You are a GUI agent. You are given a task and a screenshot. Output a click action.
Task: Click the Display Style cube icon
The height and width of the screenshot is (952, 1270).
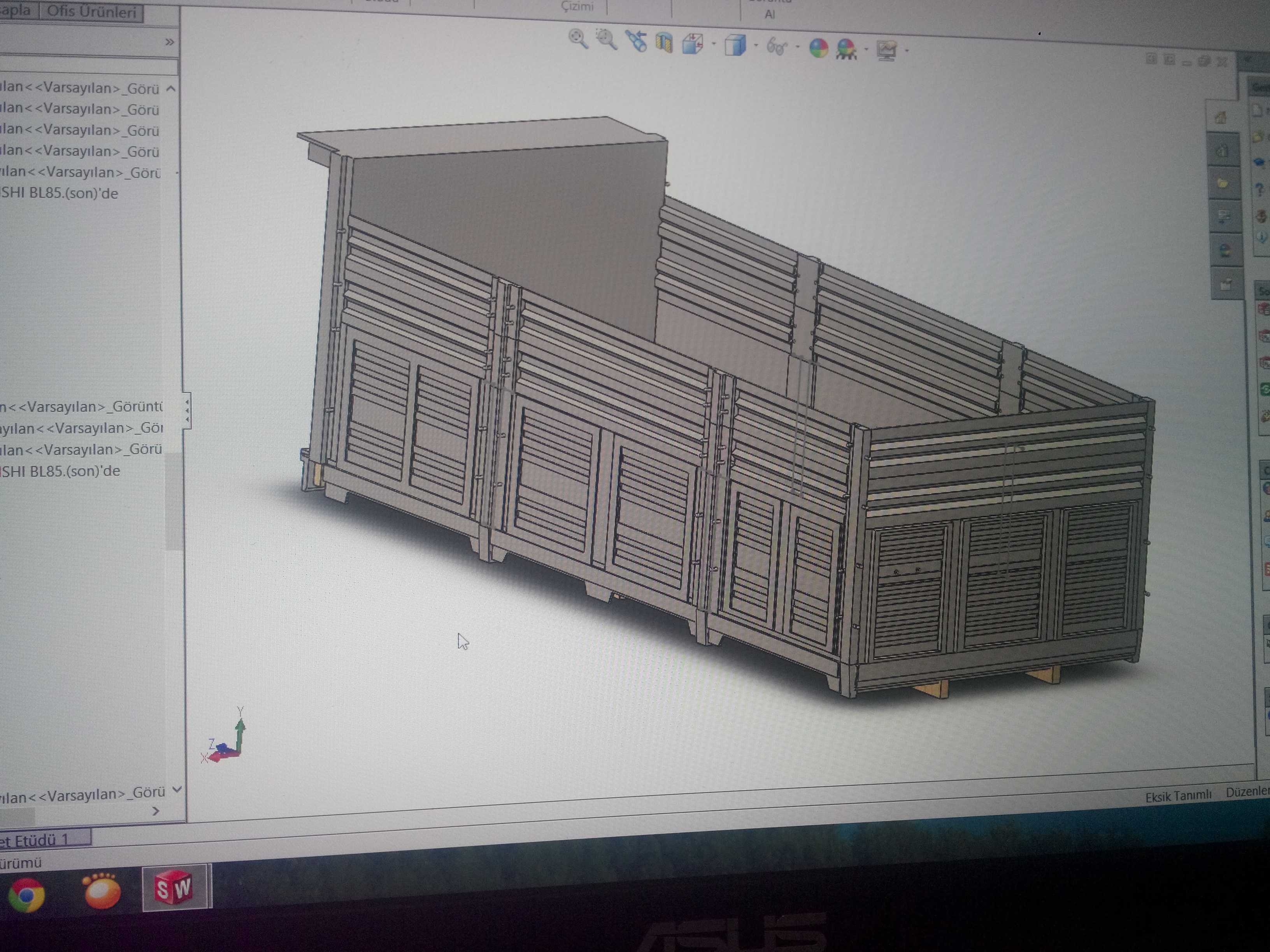point(735,45)
